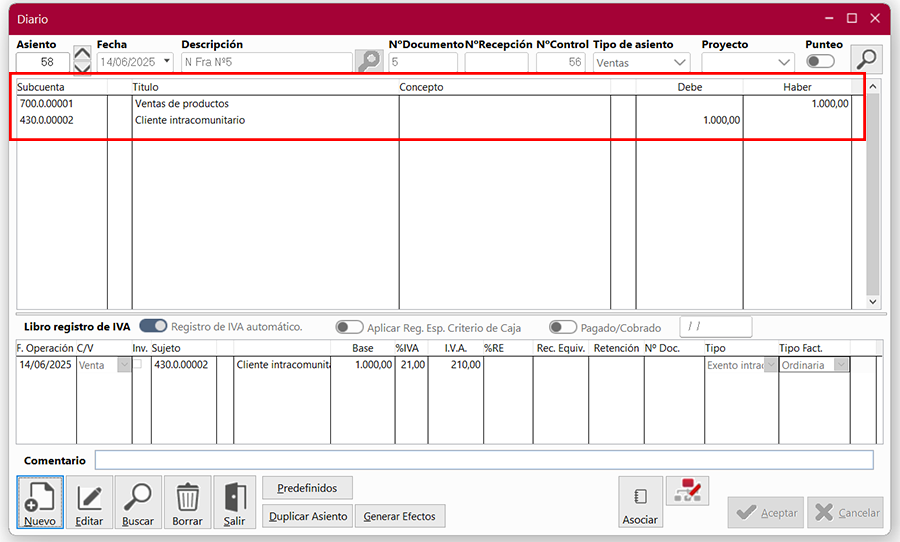This screenshot has width=900, height=542.
Task: Open Buscar magnifier at bottom toolbar
Action: pos(138,502)
